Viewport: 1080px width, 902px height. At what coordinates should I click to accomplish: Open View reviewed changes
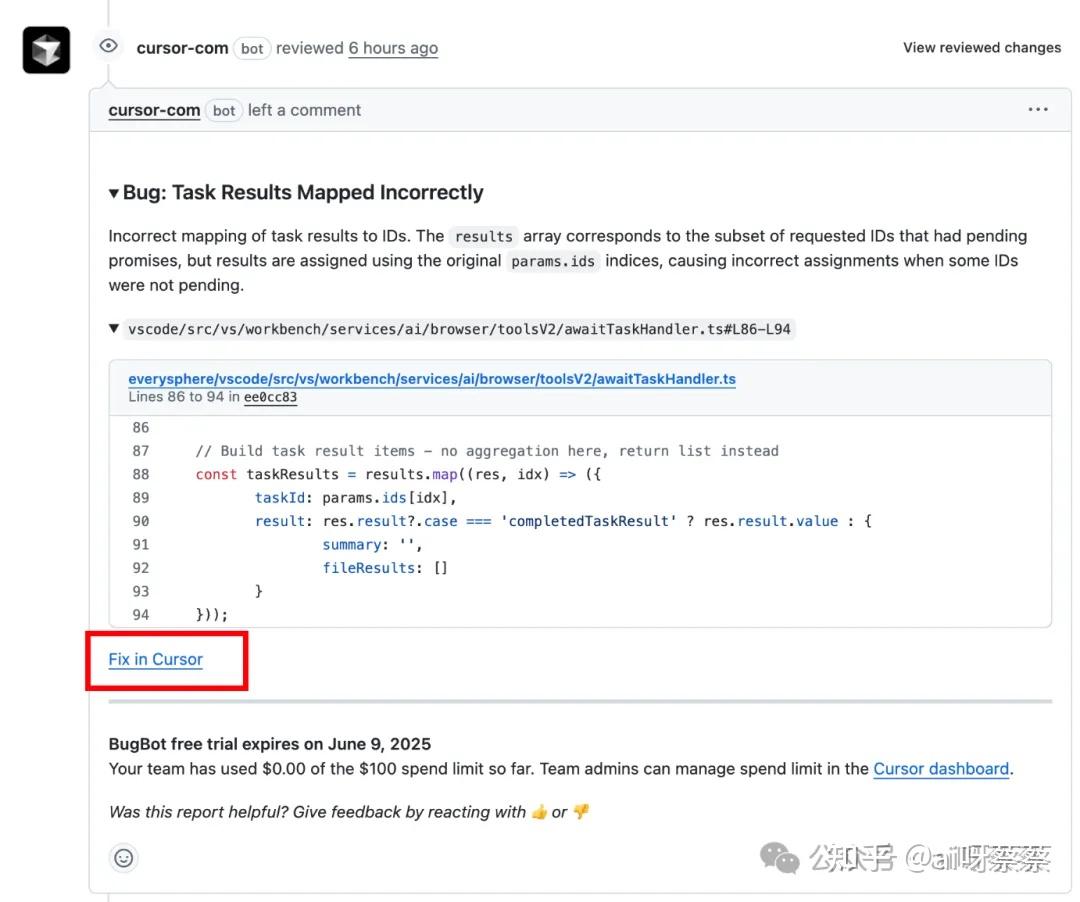pos(982,48)
